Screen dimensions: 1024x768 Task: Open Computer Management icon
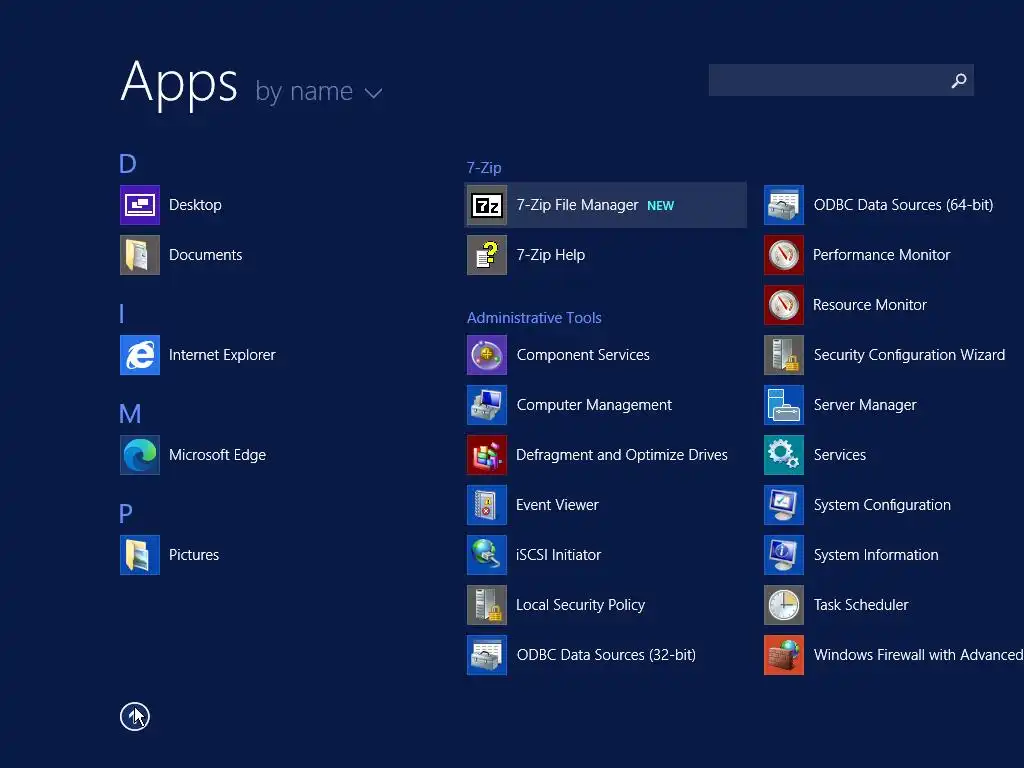click(487, 405)
